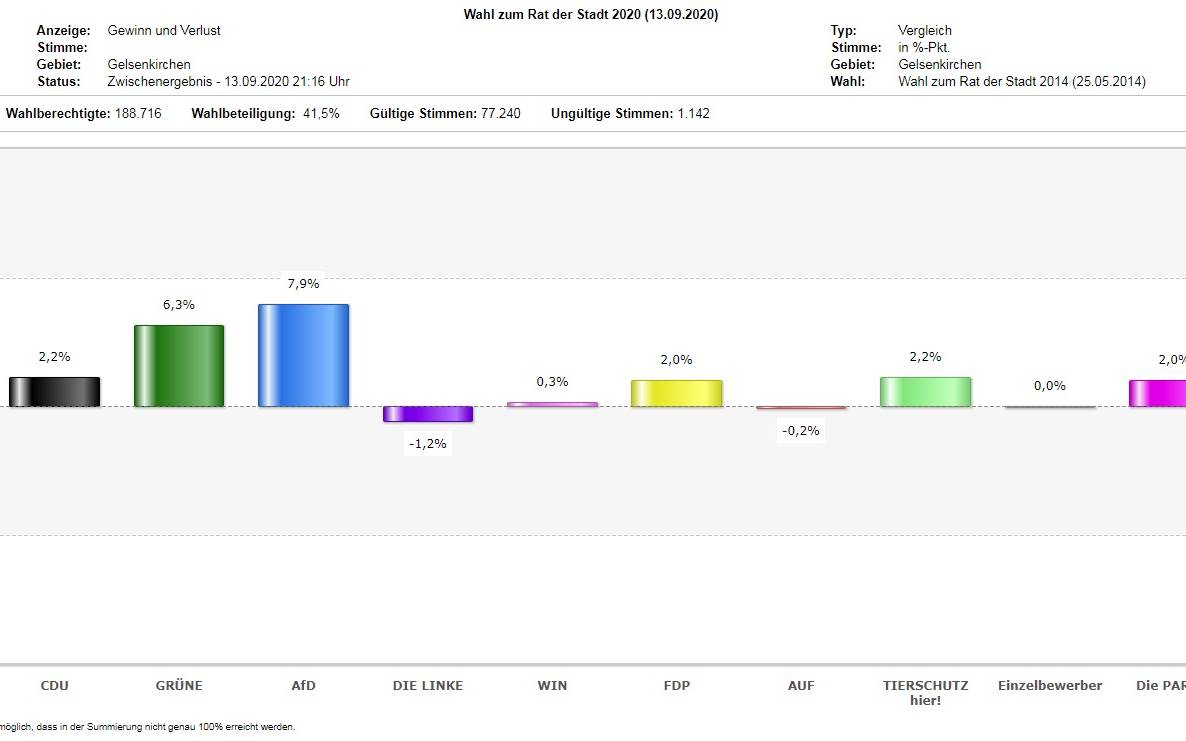The width and height of the screenshot is (1186, 741).
Task: Click the thin pink WIN bar
Action: tap(552, 404)
